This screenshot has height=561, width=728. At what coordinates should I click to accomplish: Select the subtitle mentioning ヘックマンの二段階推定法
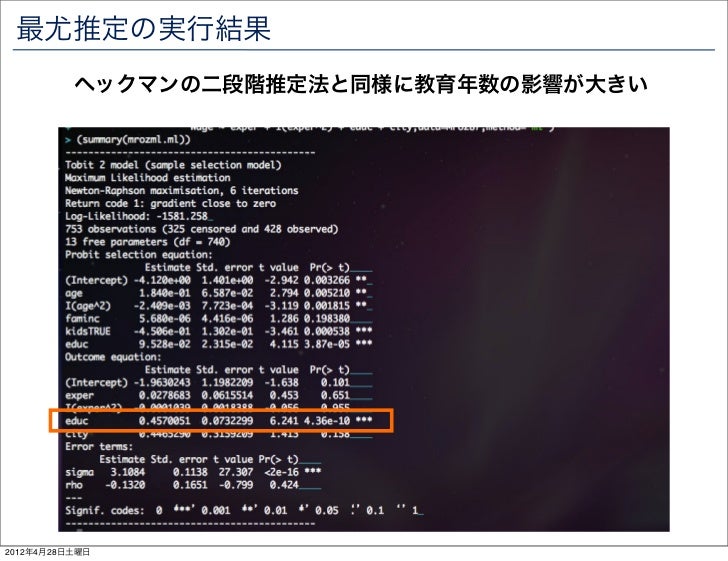pos(361,84)
